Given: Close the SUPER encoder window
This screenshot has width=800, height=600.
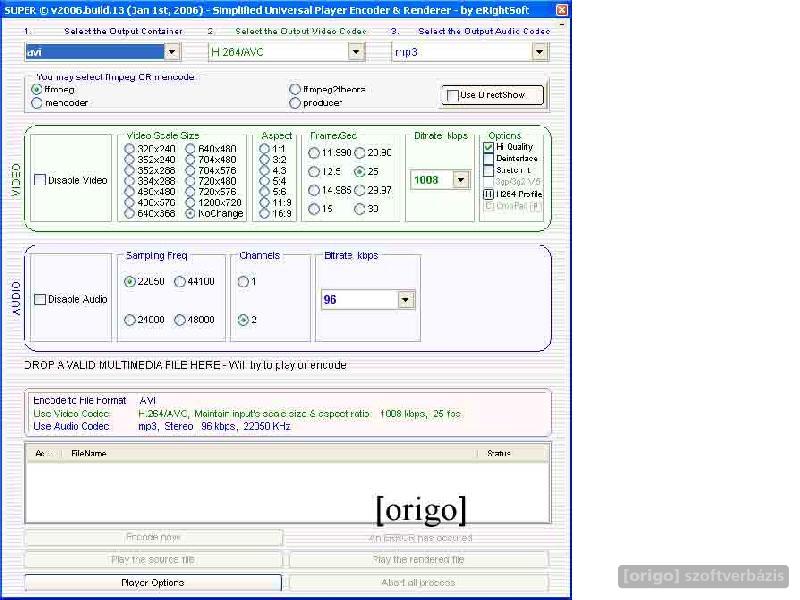Looking at the screenshot, I should pyautogui.click(x=561, y=10).
